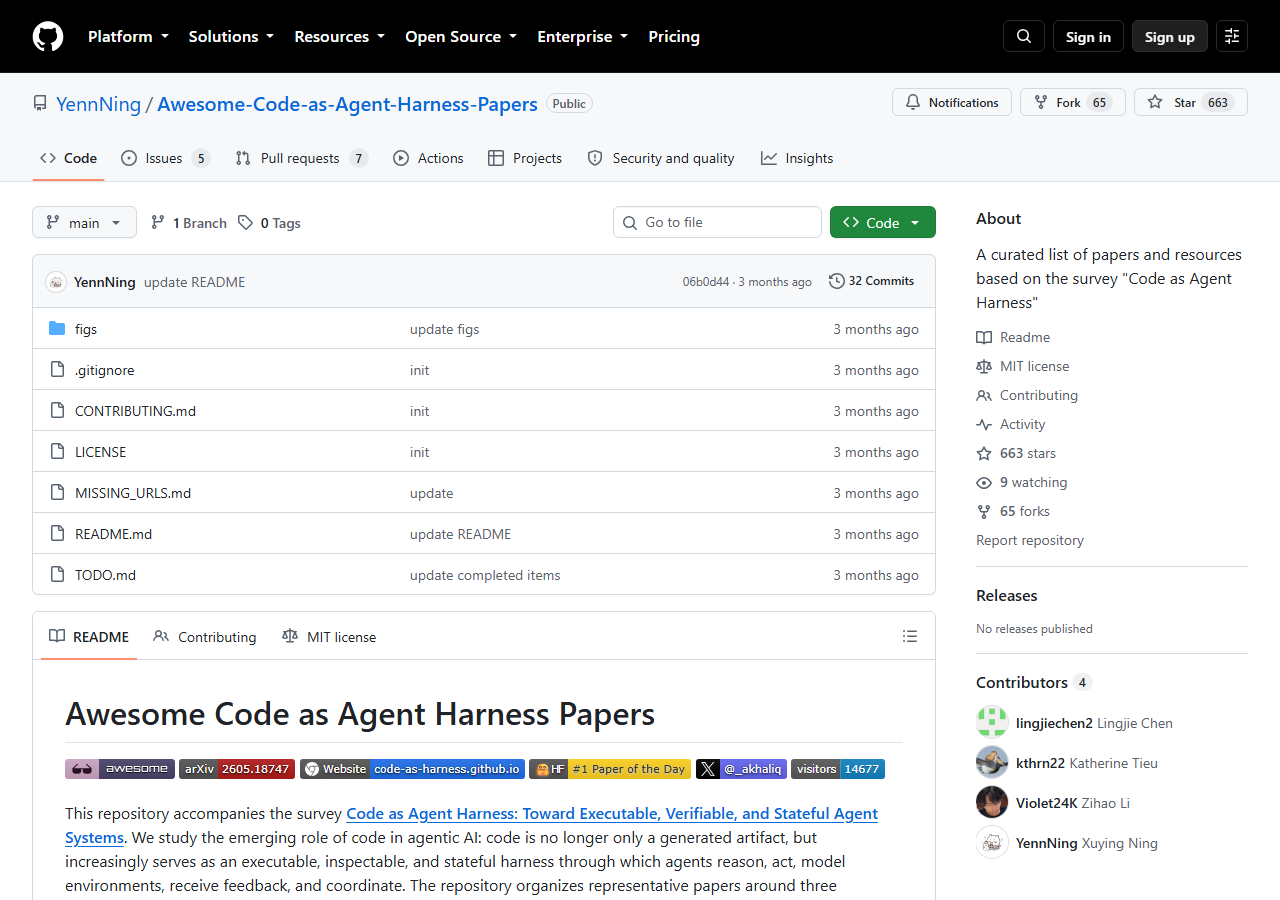Open the README.md file
This screenshot has width=1280, height=900.
pos(113,534)
